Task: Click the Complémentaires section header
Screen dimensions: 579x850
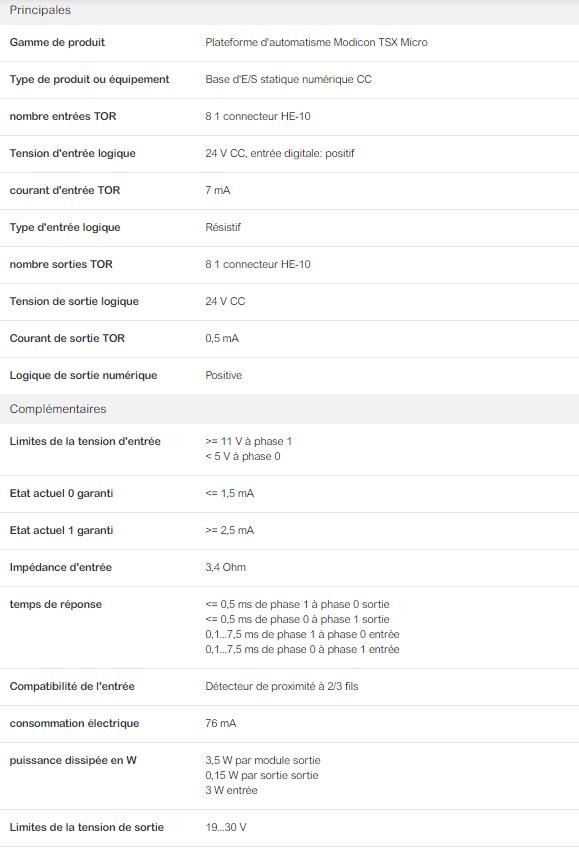Action: coord(58,409)
